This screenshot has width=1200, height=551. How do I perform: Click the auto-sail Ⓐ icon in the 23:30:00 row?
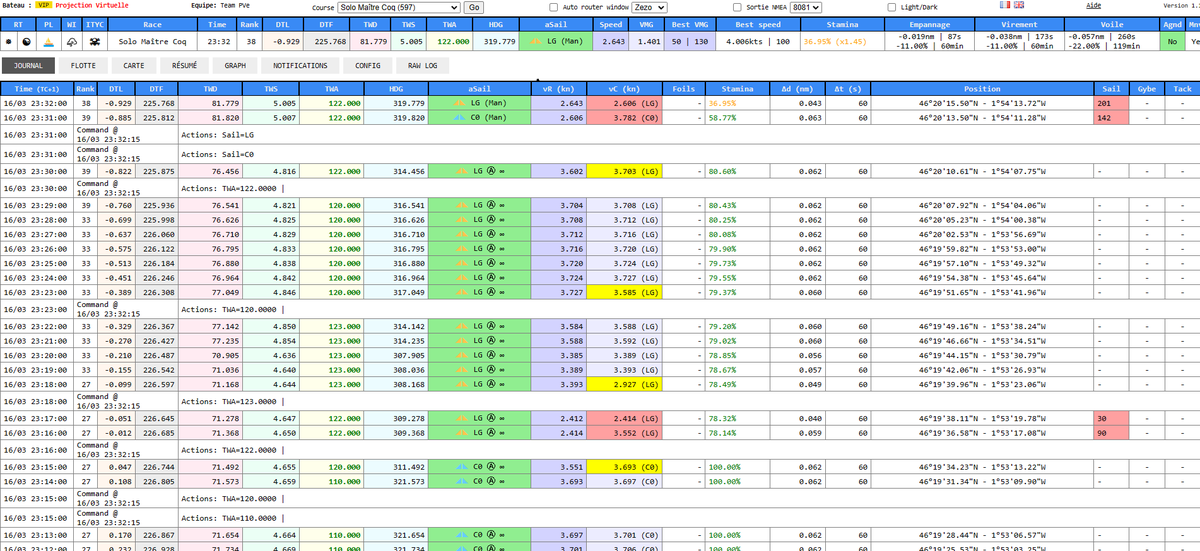click(x=491, y=171)
